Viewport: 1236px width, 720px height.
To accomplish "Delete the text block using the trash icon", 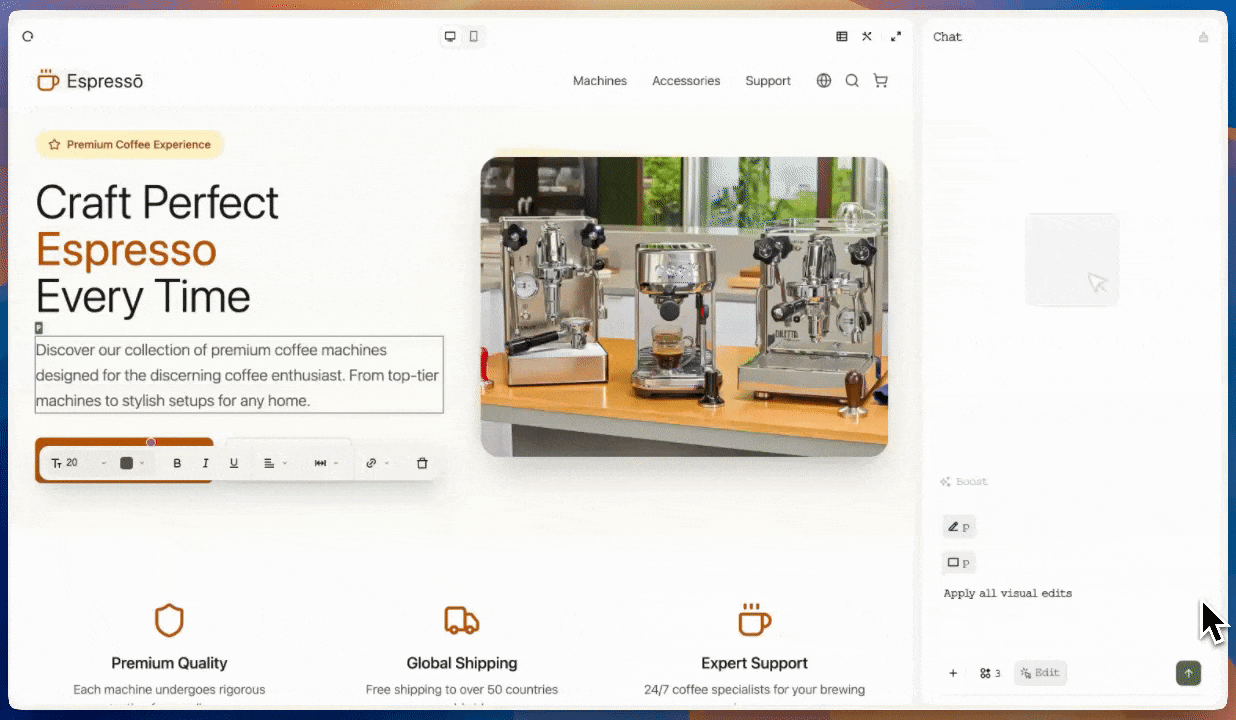I will 422,462.
